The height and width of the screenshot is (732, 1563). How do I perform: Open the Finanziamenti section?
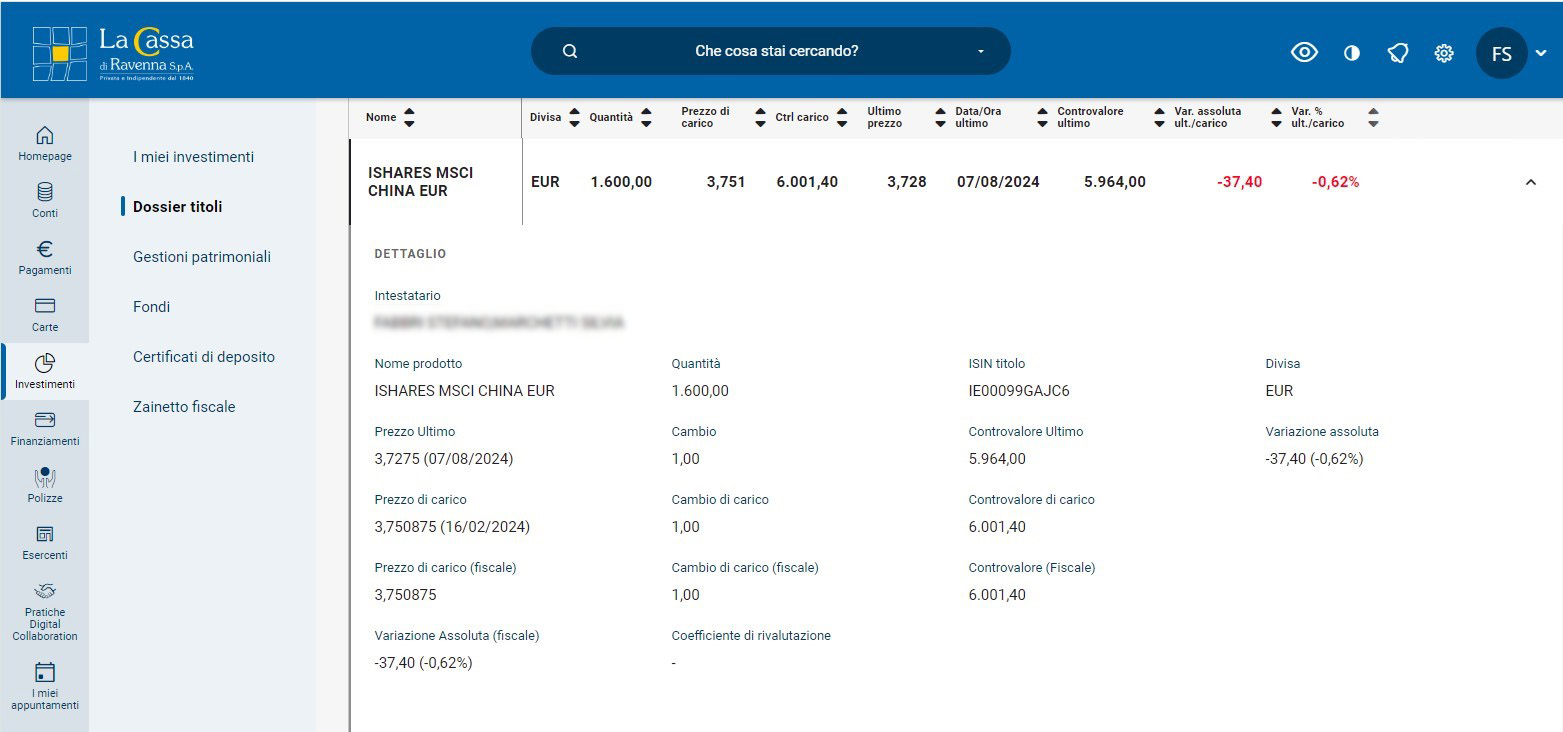pos(45,428)
